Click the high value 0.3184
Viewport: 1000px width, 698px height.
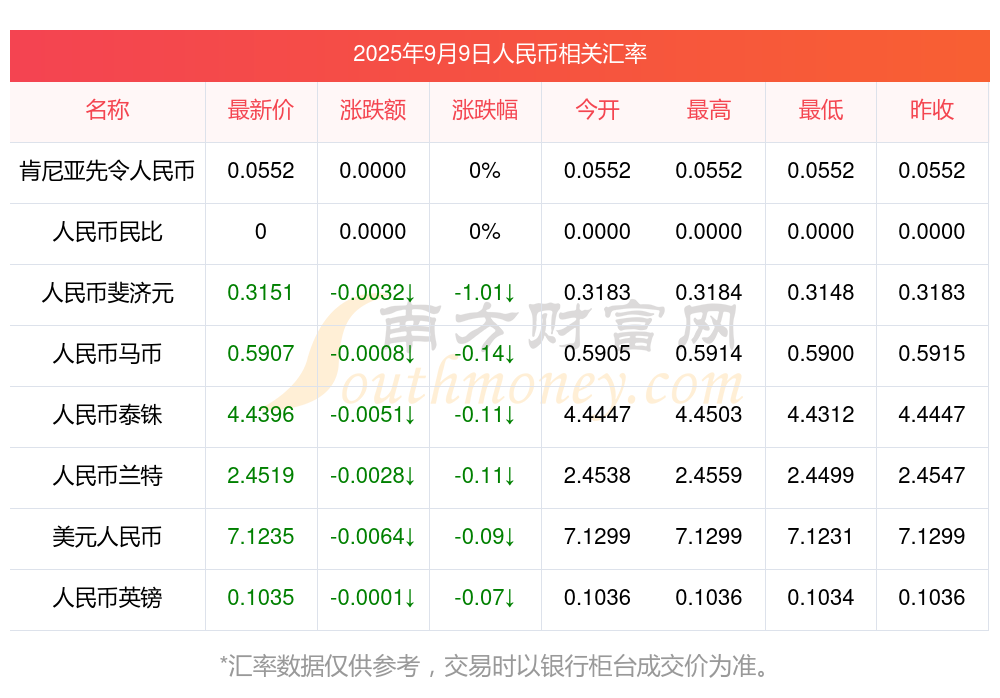pyautogui.click(x=709, y=292)
